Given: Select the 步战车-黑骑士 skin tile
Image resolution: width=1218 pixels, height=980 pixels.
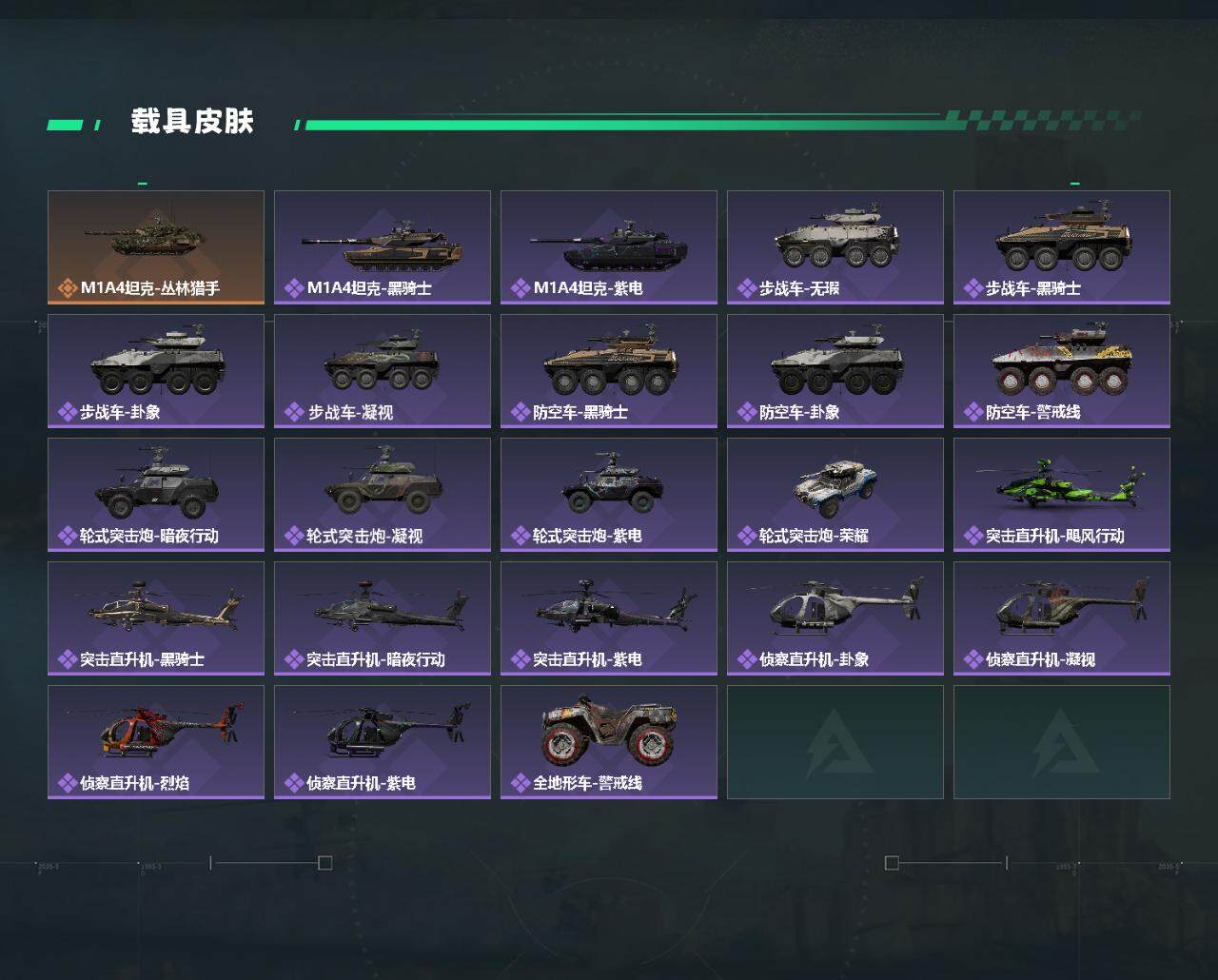Looking at the screenshot, I should pos(1062,247).
